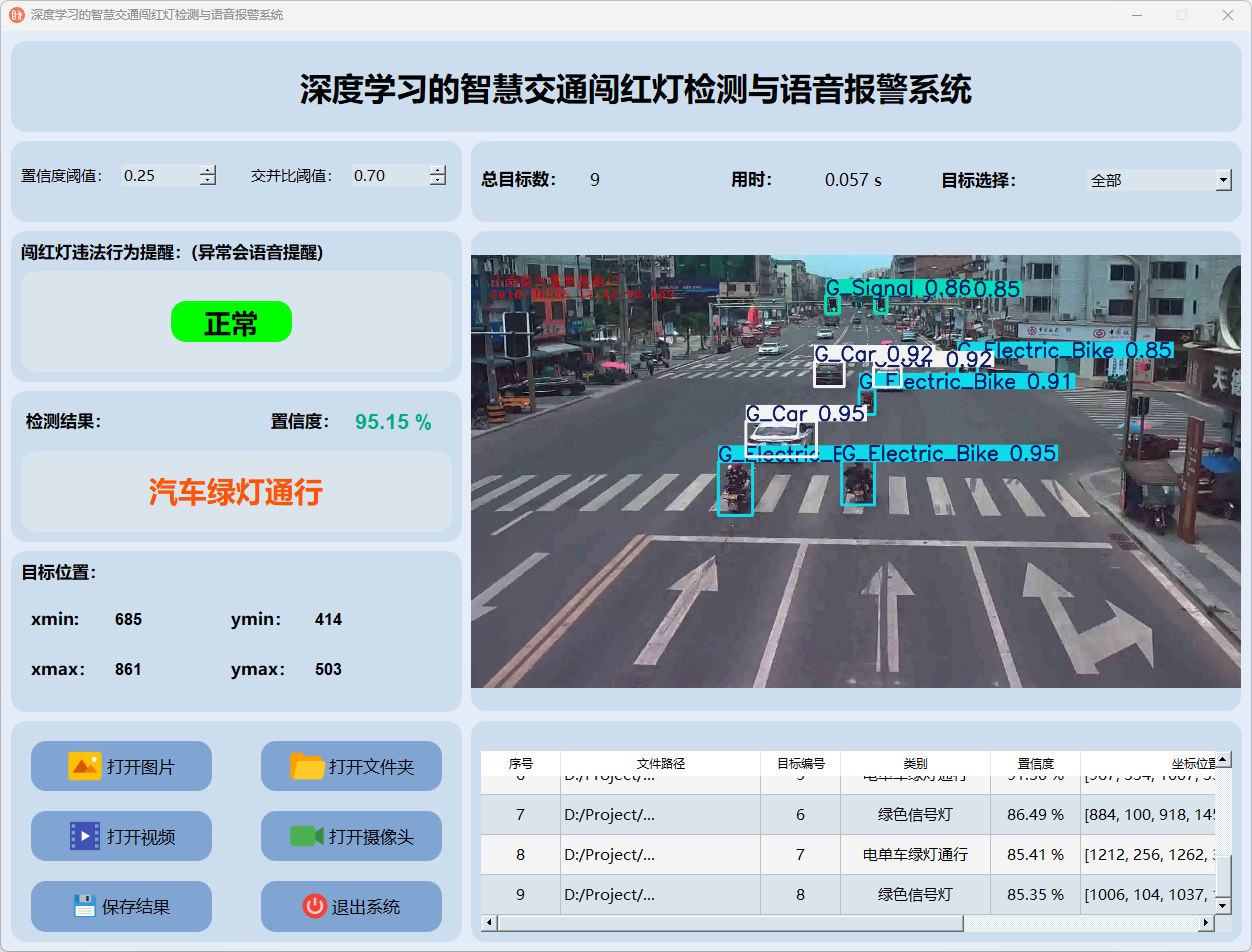Select row 7 green signal light entry
This screenshot has height=952, width=1252.
[915, 815]
